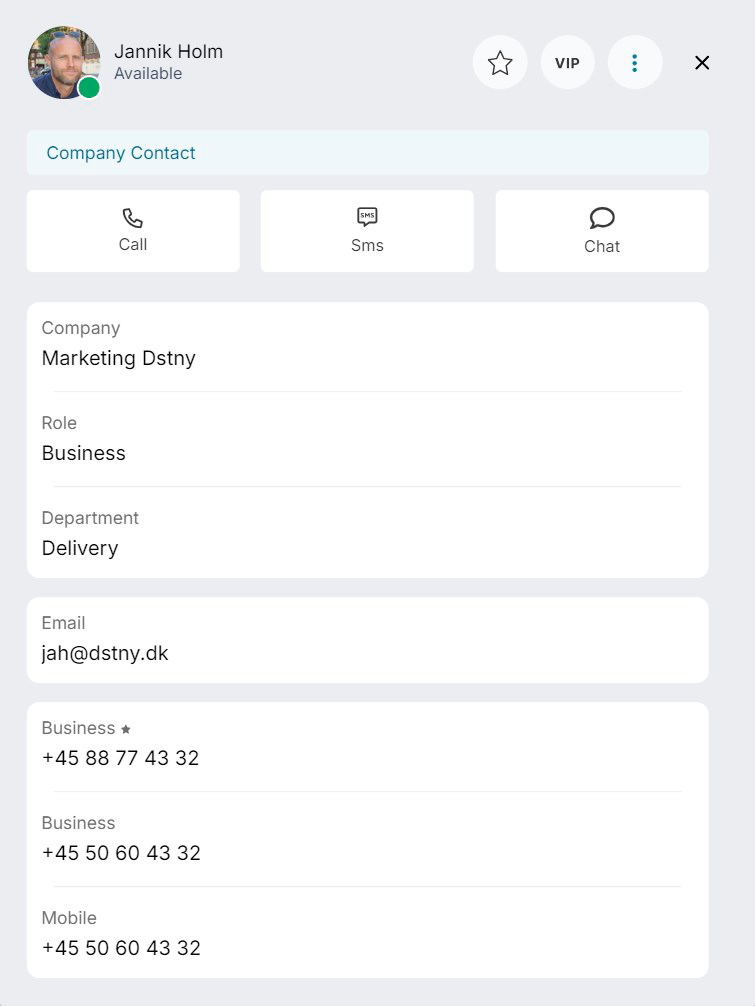Click the email jah@dstny.dk
Image resolution: width=755 pixels, height=1006 pixels.
point(105,653)
